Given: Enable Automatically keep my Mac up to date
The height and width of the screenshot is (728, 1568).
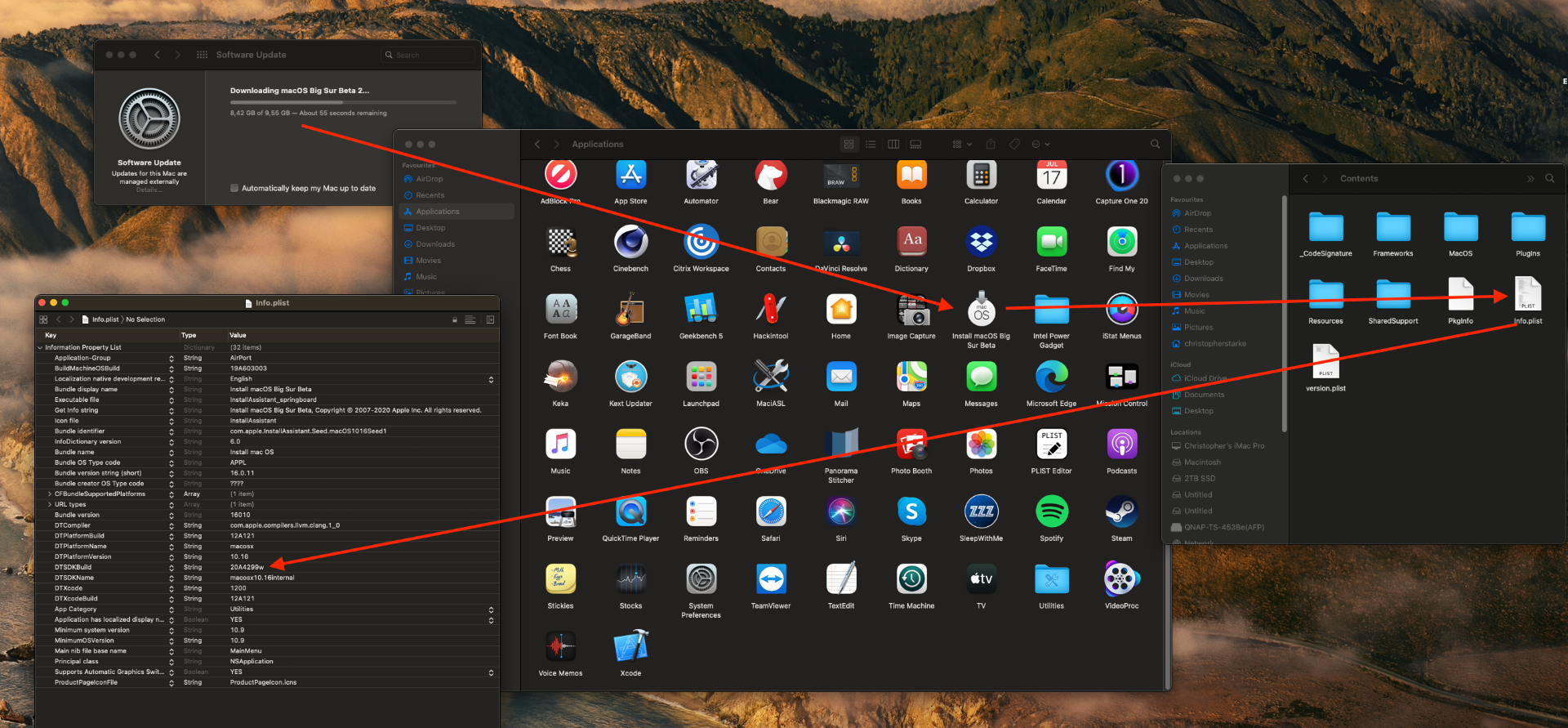Looking at the screenshot, I should coord(234,188).
